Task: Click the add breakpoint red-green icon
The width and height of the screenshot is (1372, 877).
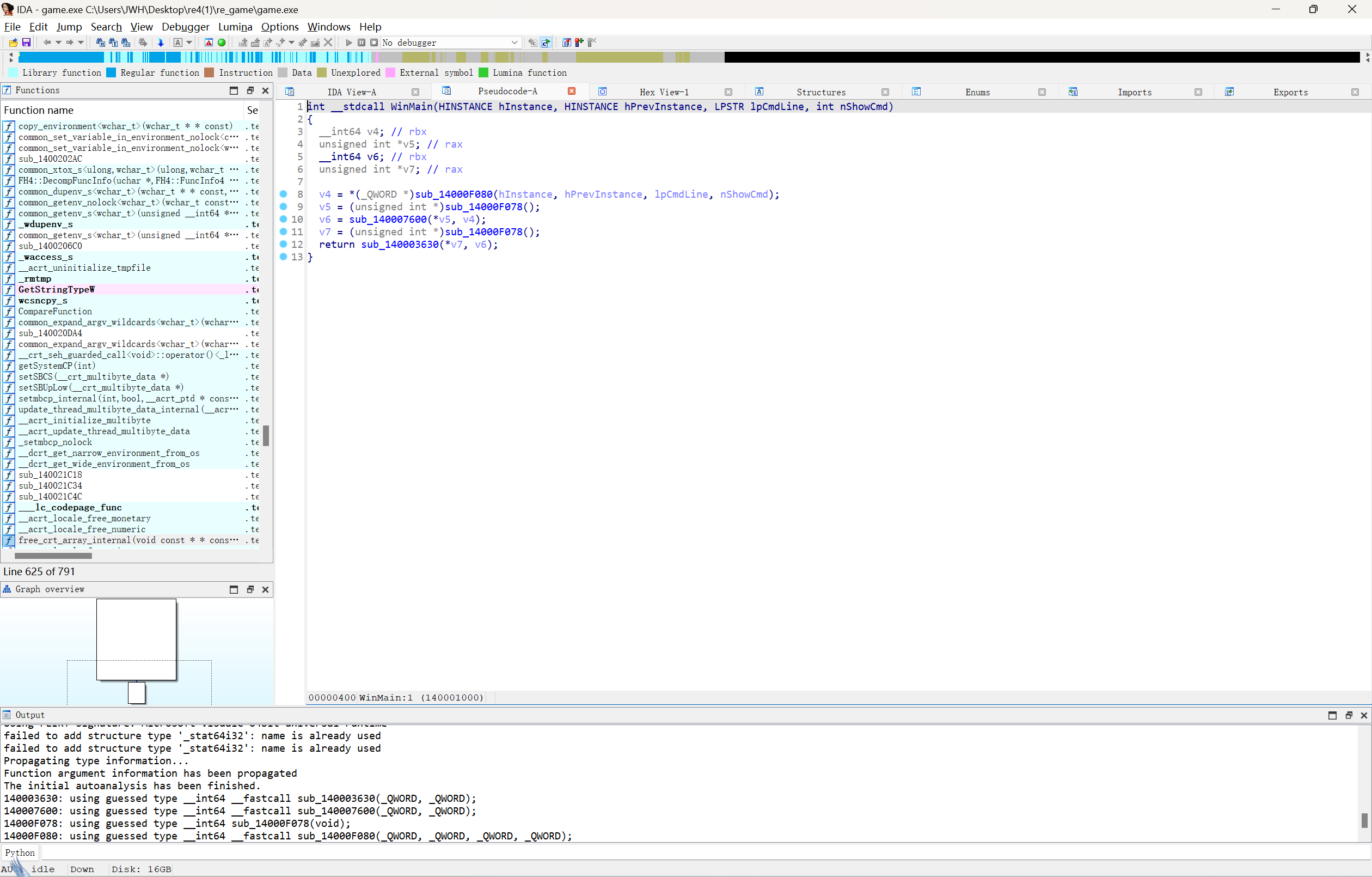Action: coord(579,42)
